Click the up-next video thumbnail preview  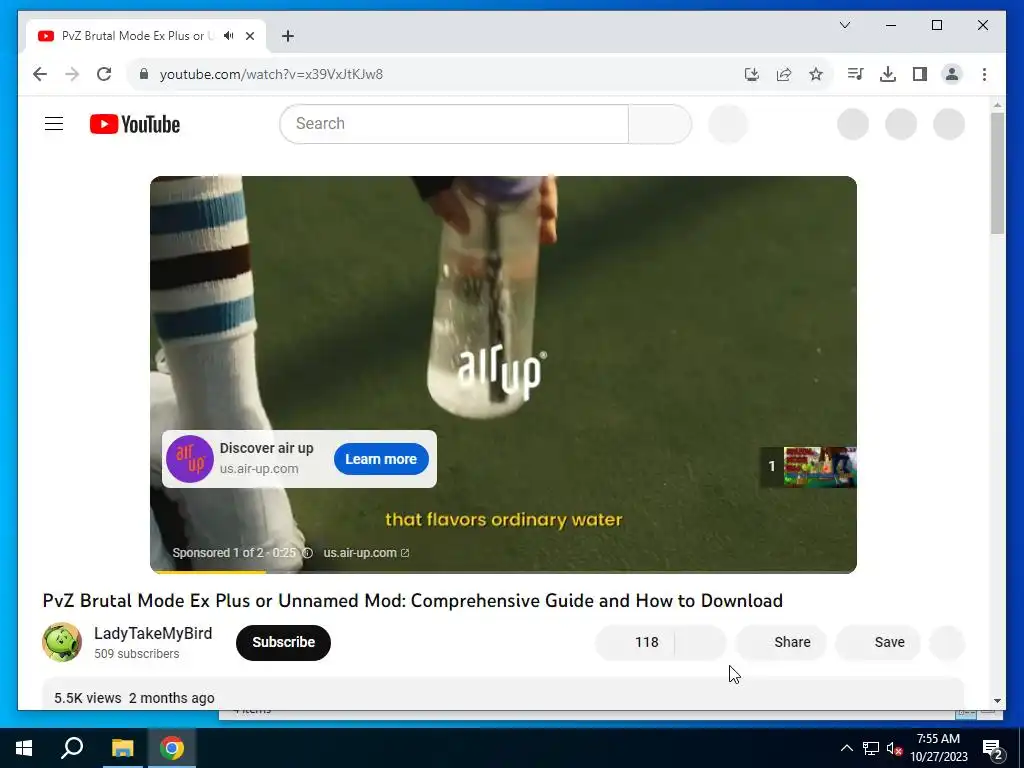(820, 467)
